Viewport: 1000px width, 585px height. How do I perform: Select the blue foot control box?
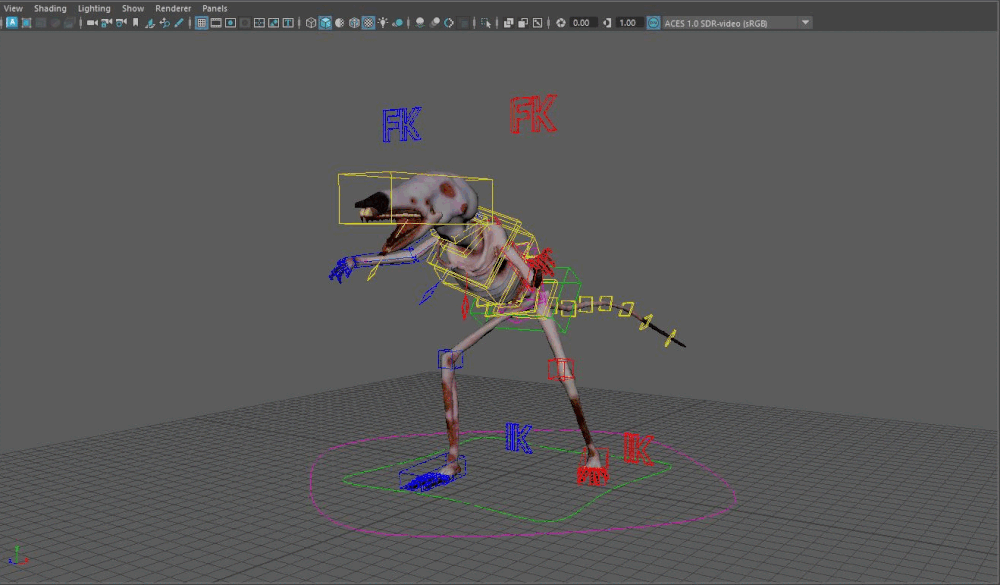(432, 473)
